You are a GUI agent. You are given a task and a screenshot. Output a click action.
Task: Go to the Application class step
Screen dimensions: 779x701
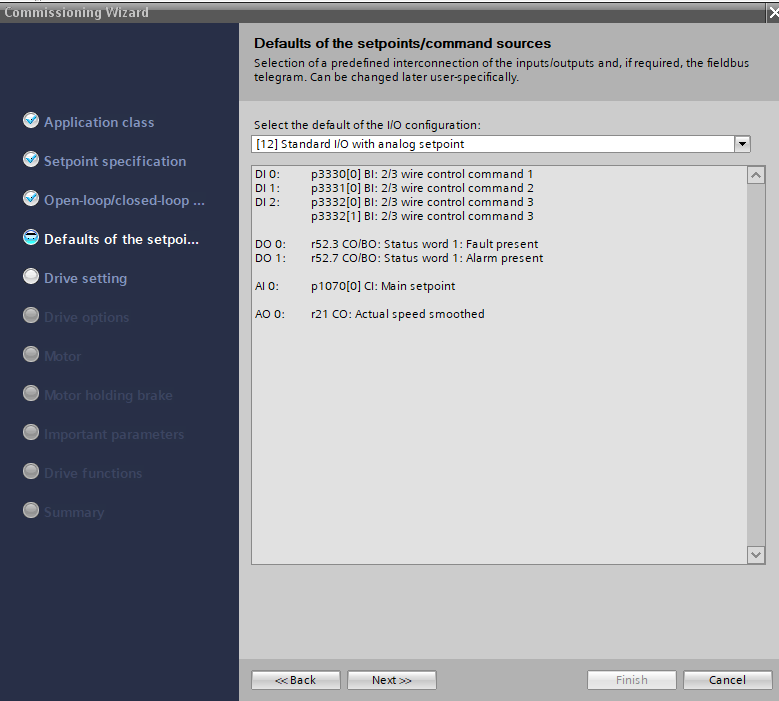[99, 122]
